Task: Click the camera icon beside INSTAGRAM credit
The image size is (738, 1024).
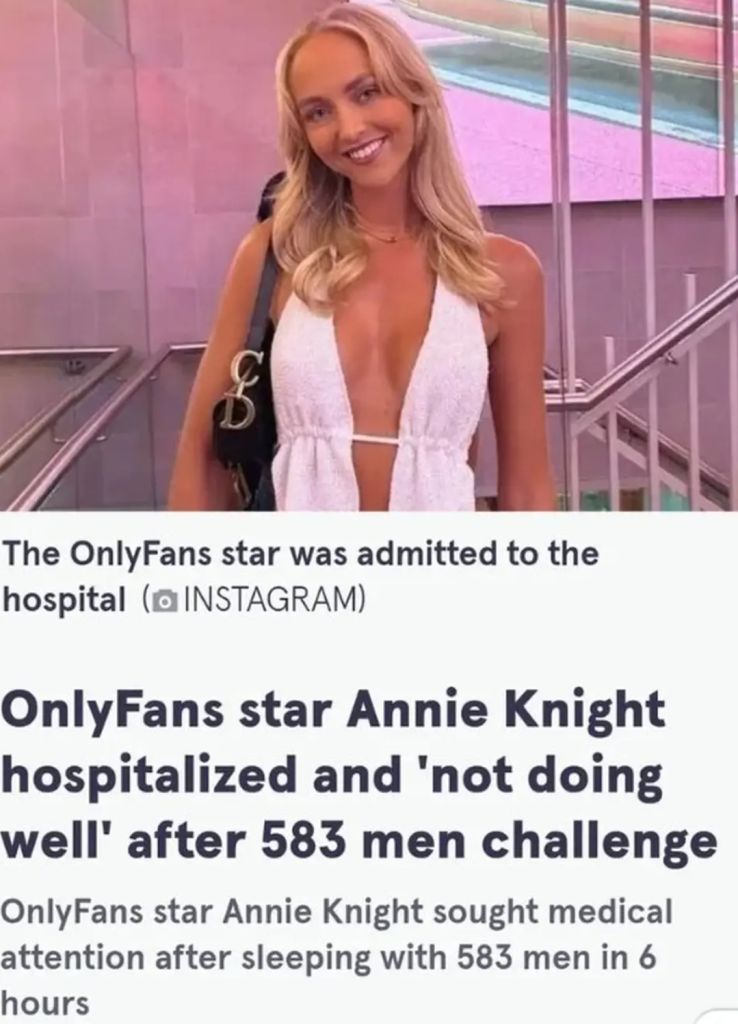Action: tap(167, 599)
